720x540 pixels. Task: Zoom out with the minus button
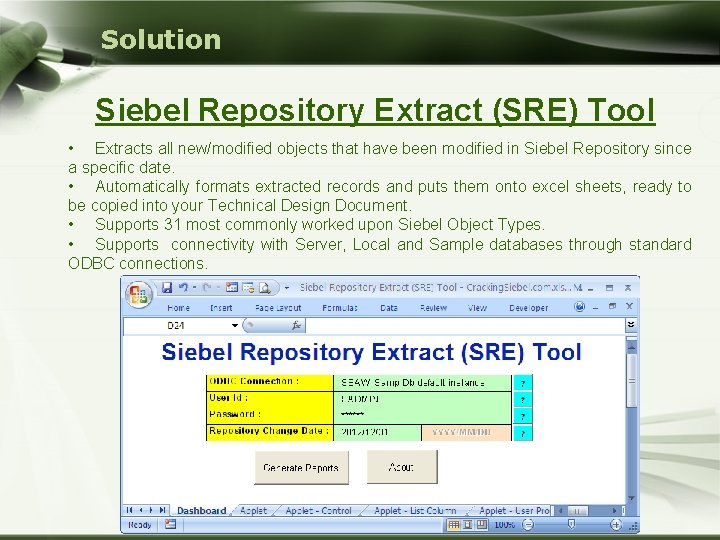tap(529, 524)
